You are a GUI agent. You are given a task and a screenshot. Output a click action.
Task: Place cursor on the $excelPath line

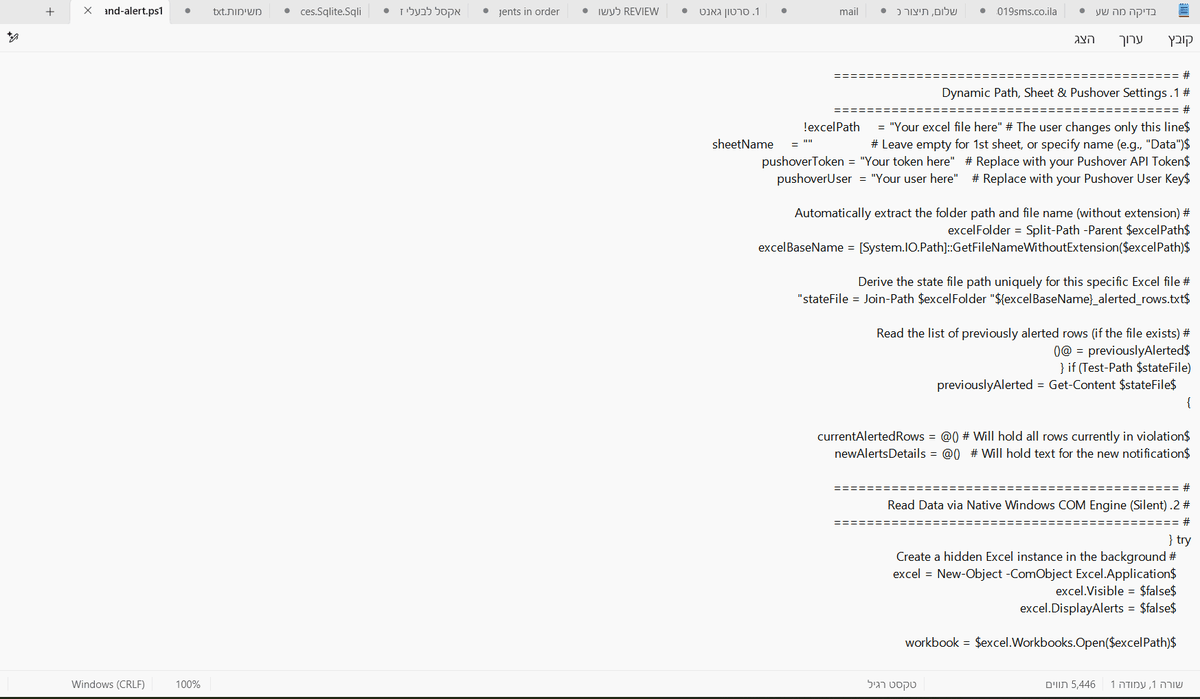996,127
